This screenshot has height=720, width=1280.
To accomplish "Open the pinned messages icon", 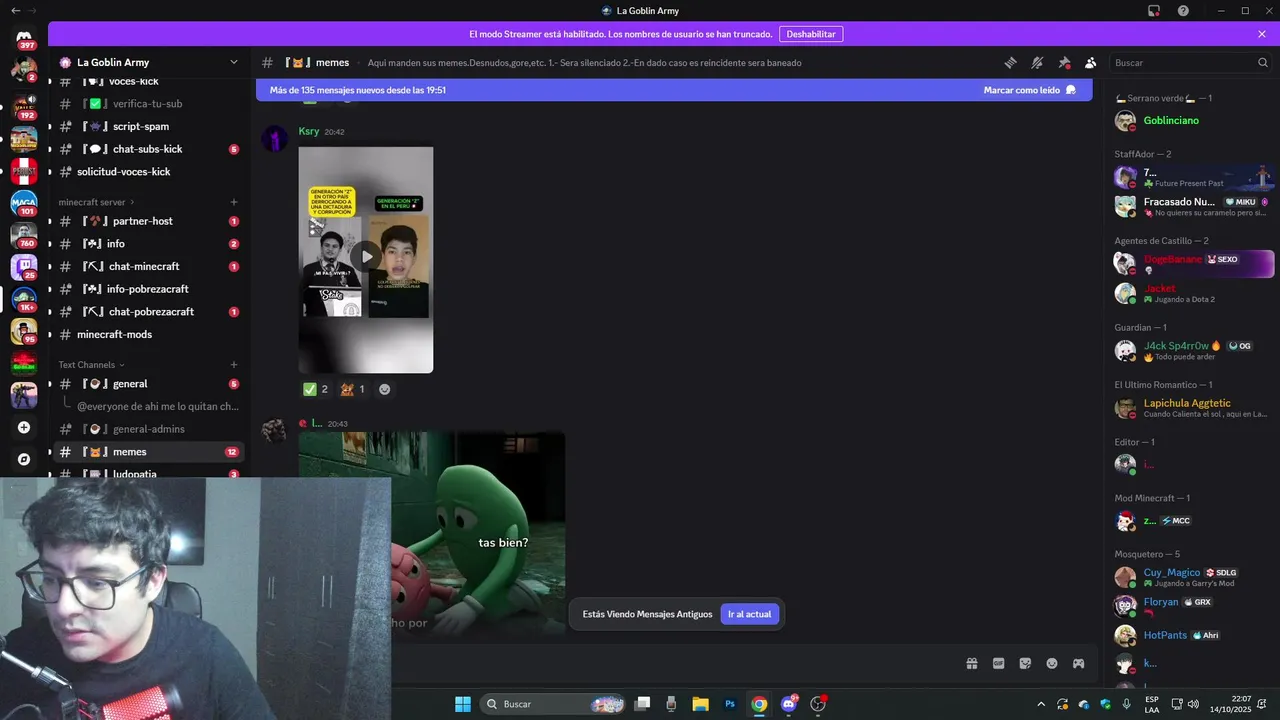I will [1064, 62].
